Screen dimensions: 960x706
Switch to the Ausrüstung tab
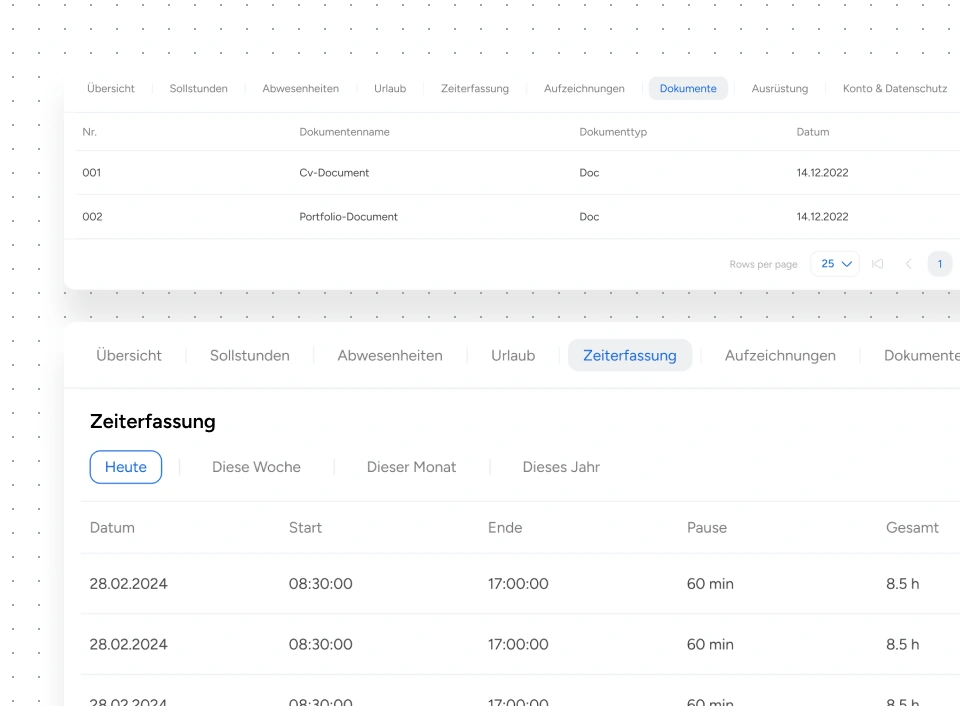(779, 89)
